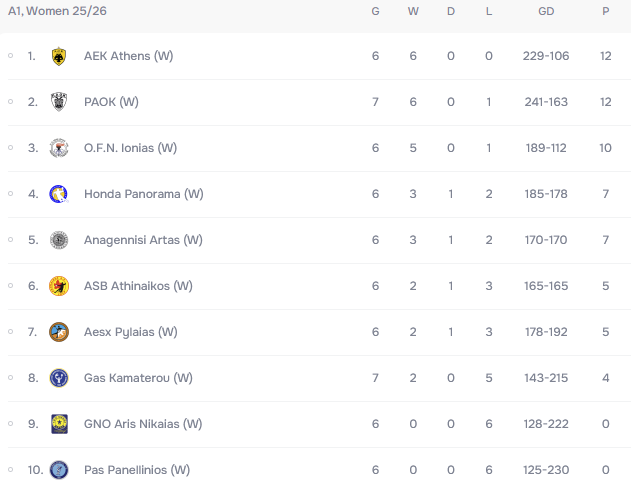Open the PAOK (W) team page
The height and width of the screenshot is (487, 631).
coord(111,102)
